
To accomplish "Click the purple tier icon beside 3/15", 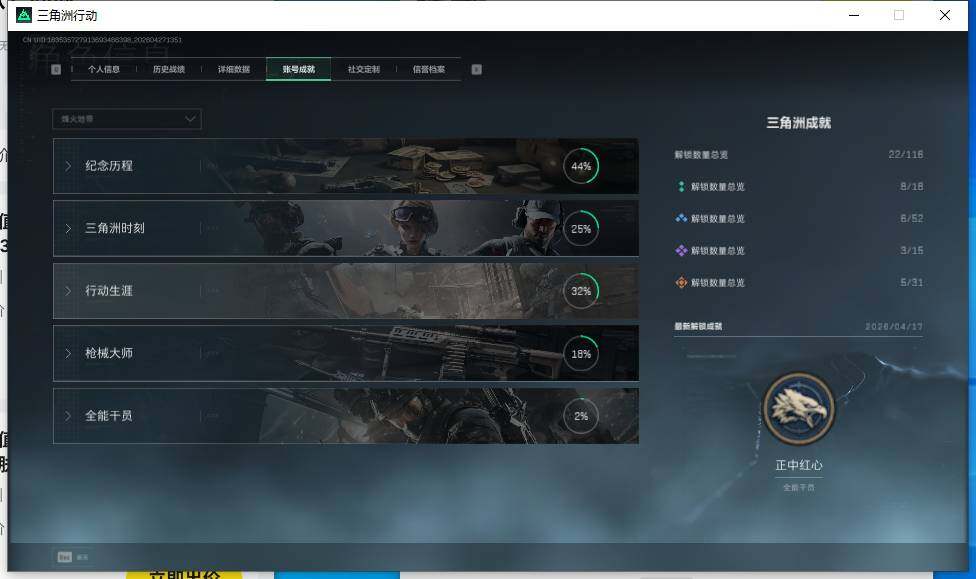I will tap(681, 250).
